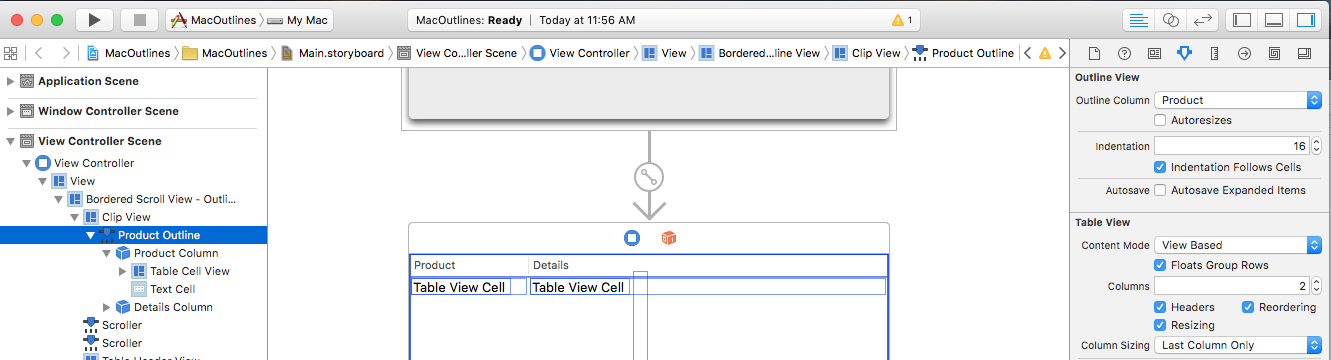Enable the Autoresizes checkbox
1331x360 pixels.
point(1160,120)
